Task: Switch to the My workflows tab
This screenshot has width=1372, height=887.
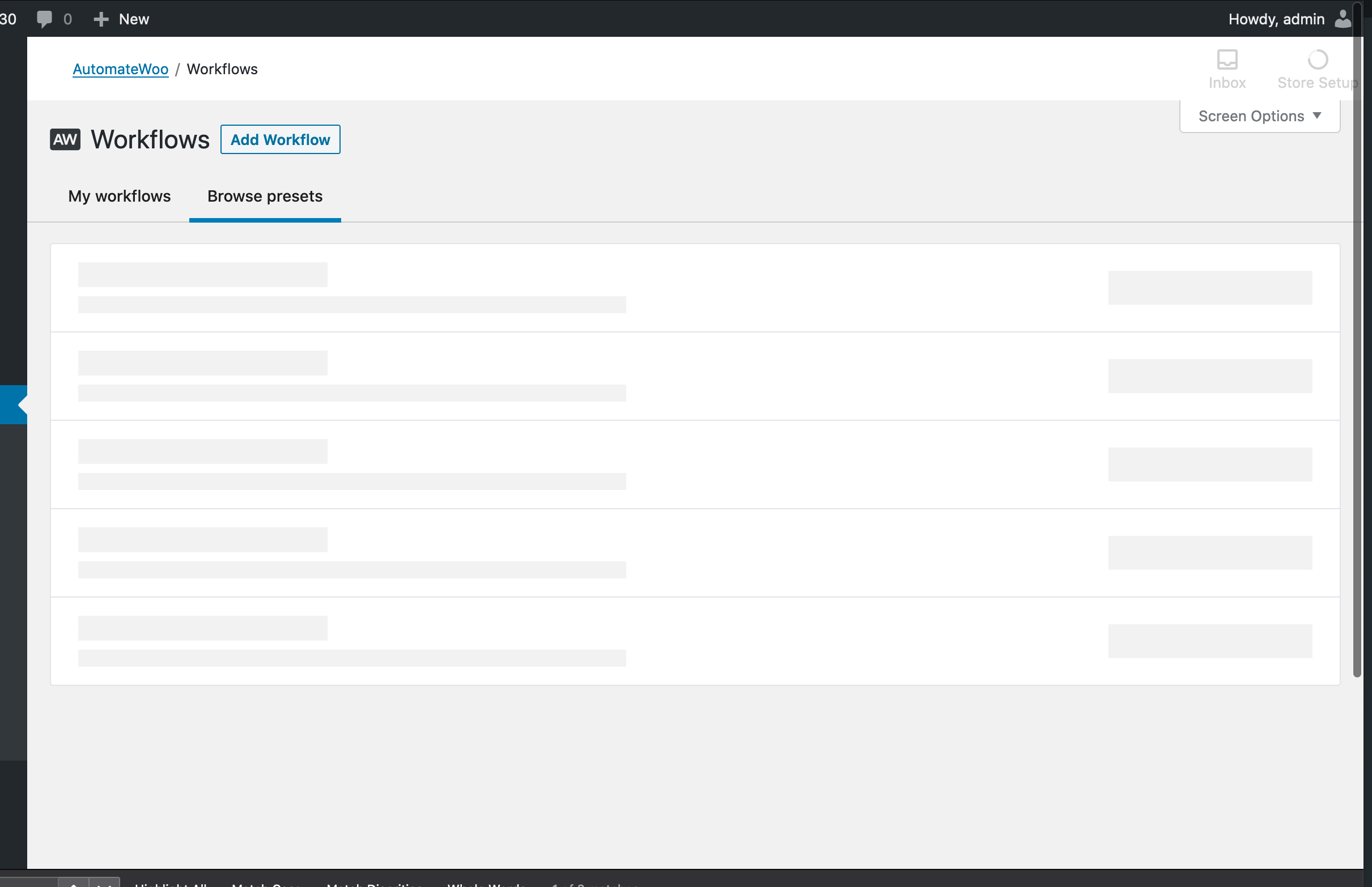Action: [x=118, y=197]
